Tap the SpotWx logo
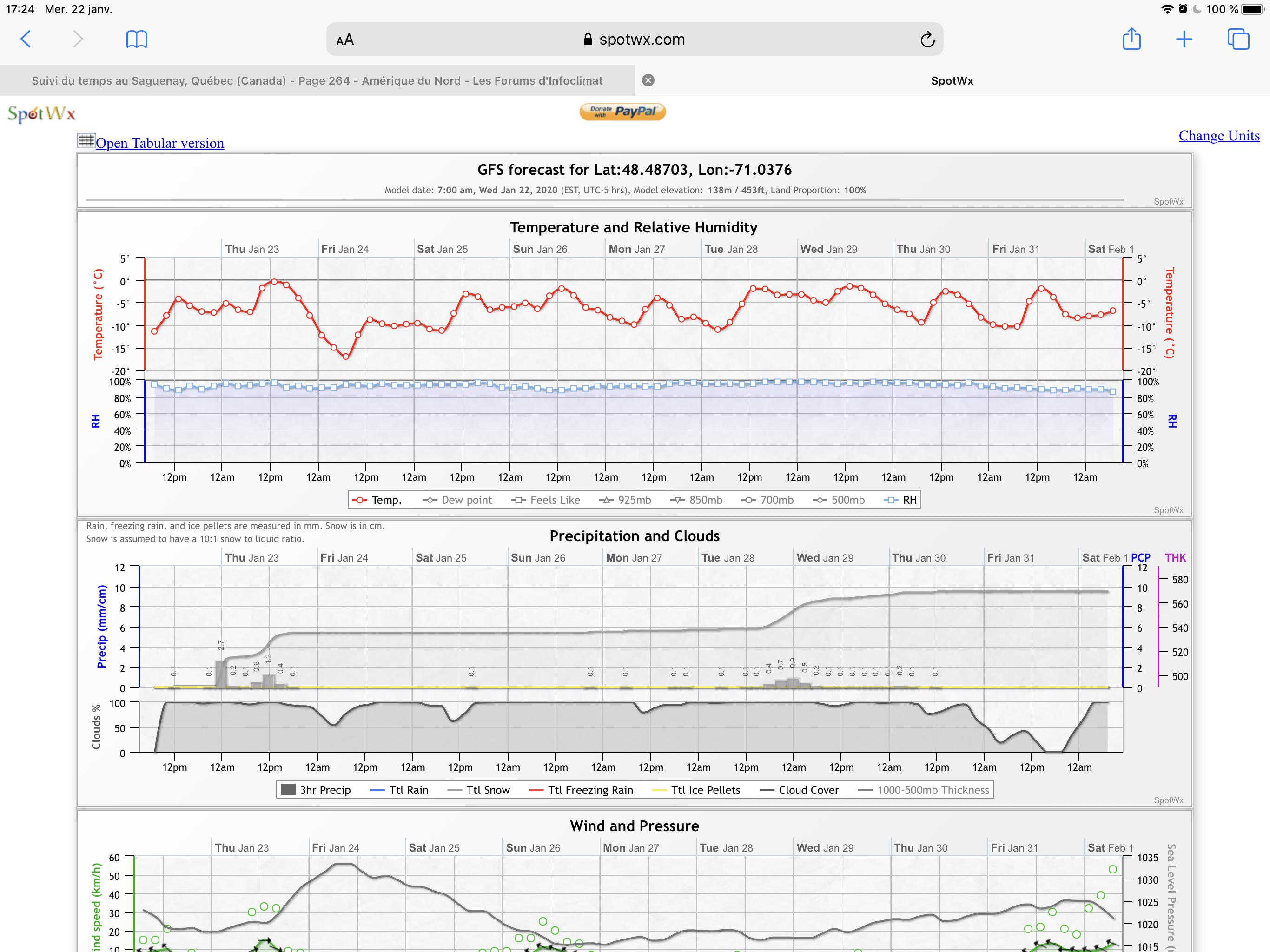Screen dimensions: 1270x952 tap(41, 114)
